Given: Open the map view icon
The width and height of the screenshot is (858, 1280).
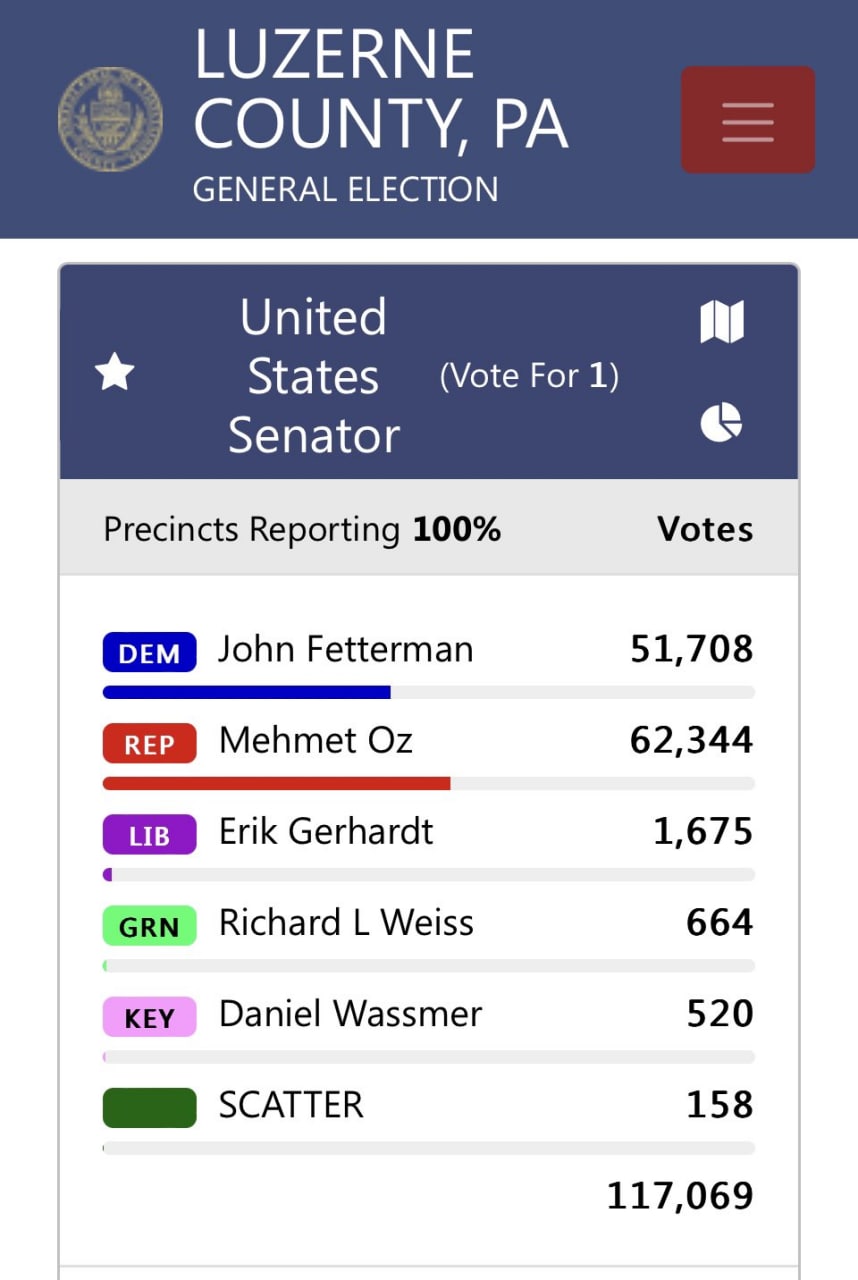Looking at the screenshot, I should (x=721, y=322).
